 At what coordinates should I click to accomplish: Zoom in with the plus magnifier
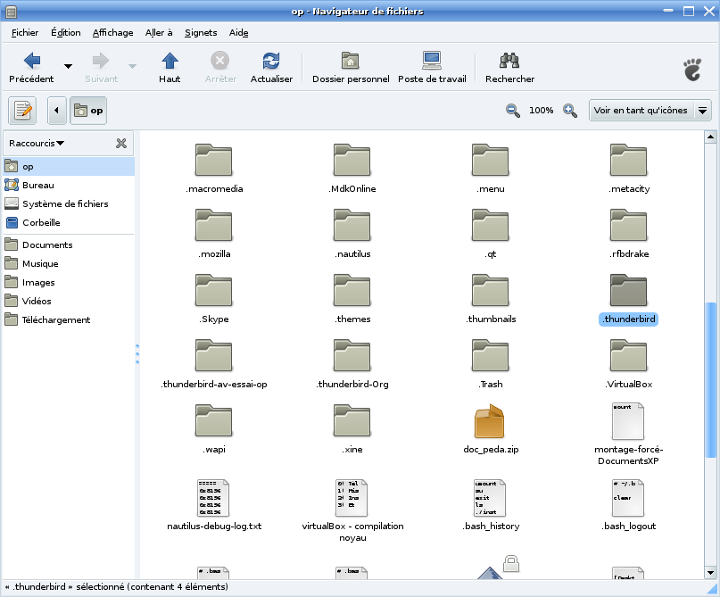coord(570,110)
